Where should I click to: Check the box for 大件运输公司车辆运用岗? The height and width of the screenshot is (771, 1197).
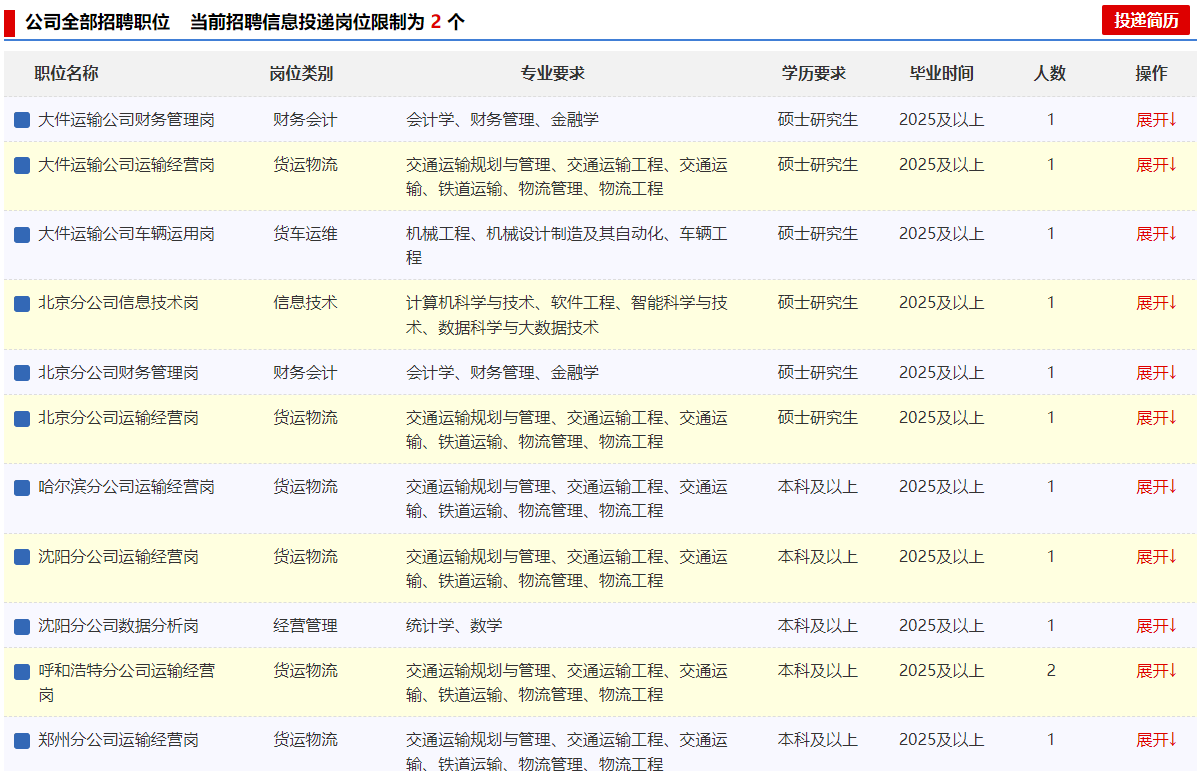(22, 234)
